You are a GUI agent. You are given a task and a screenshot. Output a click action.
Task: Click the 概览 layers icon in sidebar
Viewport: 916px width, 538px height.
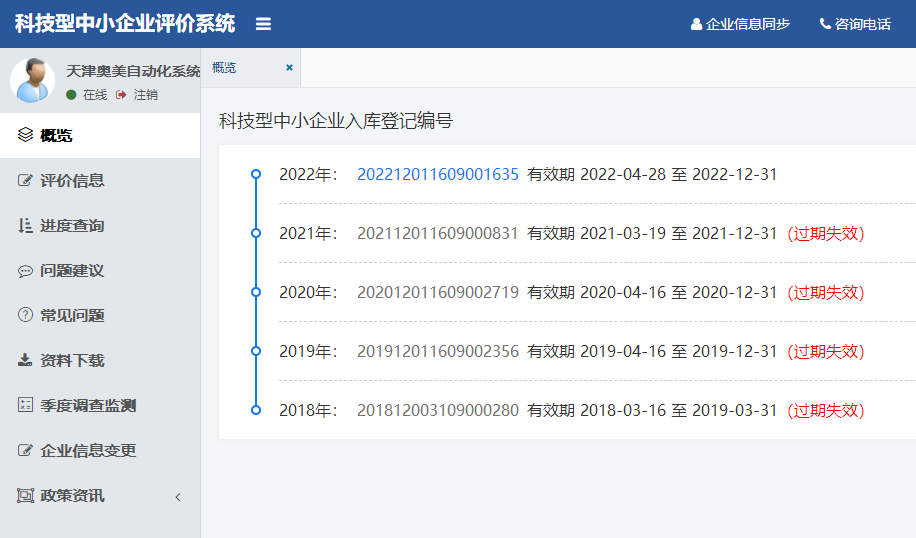tap(25, 135)
